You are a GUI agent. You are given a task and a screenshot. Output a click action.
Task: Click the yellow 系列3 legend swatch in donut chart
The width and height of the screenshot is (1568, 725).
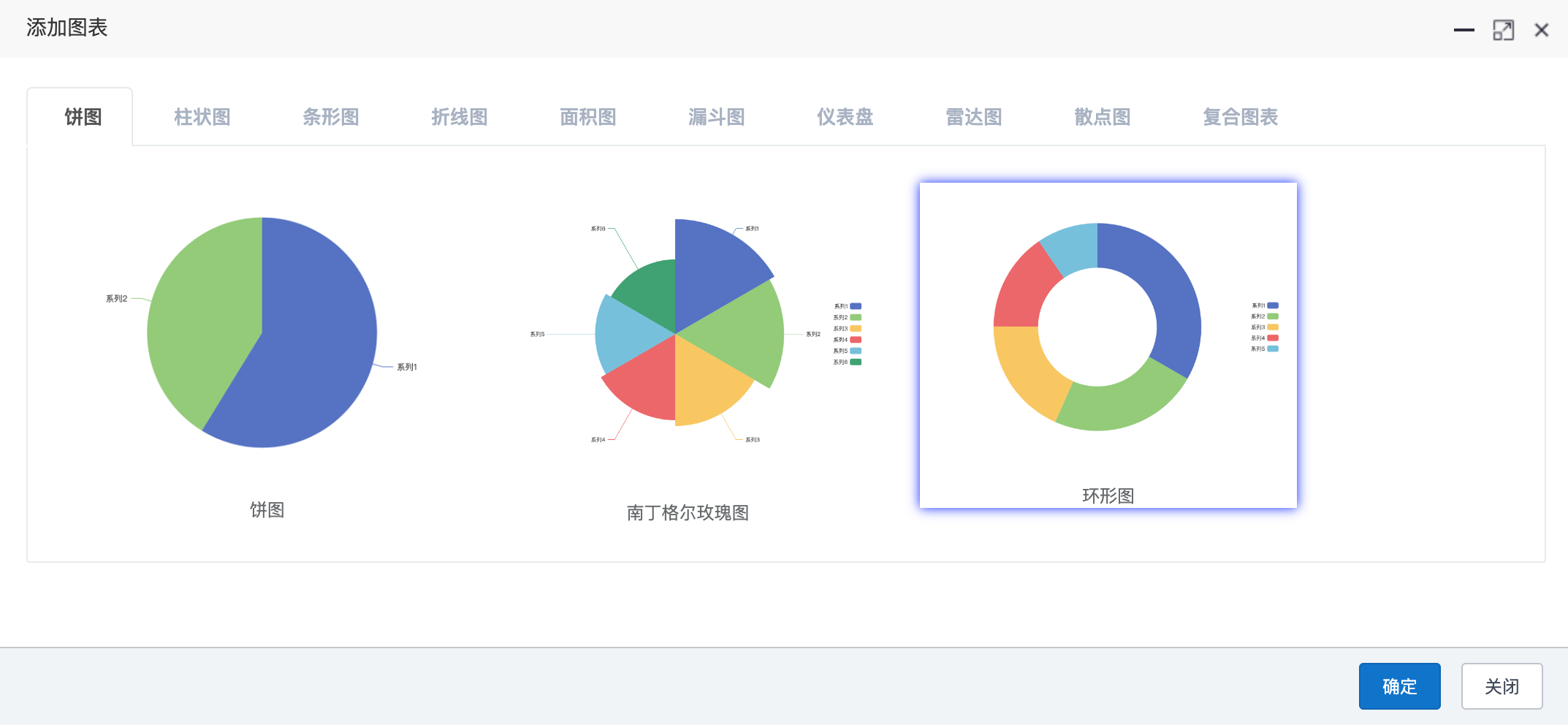click(x=1273, y=327)
